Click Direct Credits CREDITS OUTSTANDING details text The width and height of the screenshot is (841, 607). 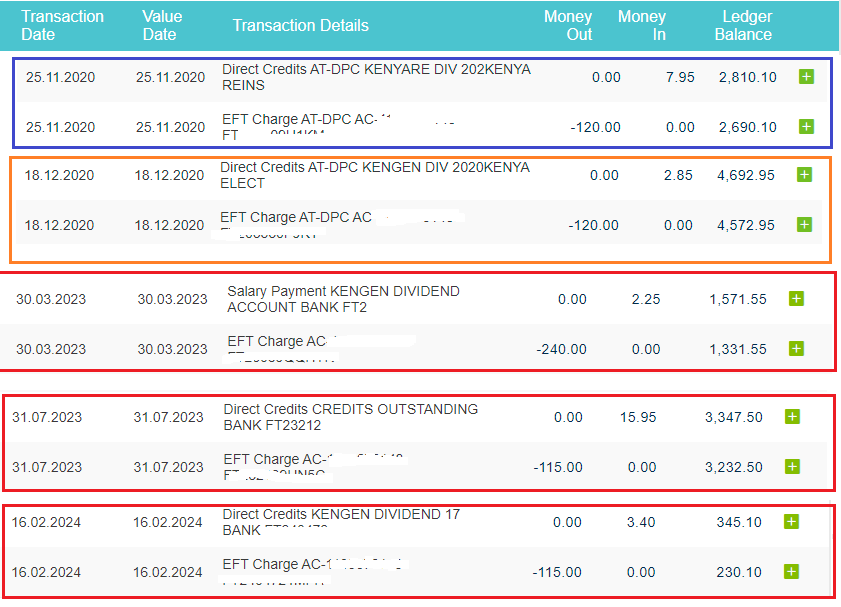click(350, 417)
